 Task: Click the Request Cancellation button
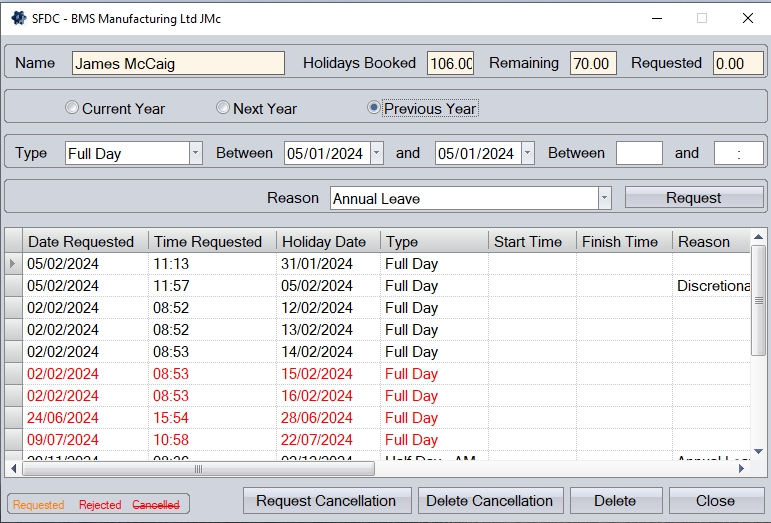tap(326, 501)
